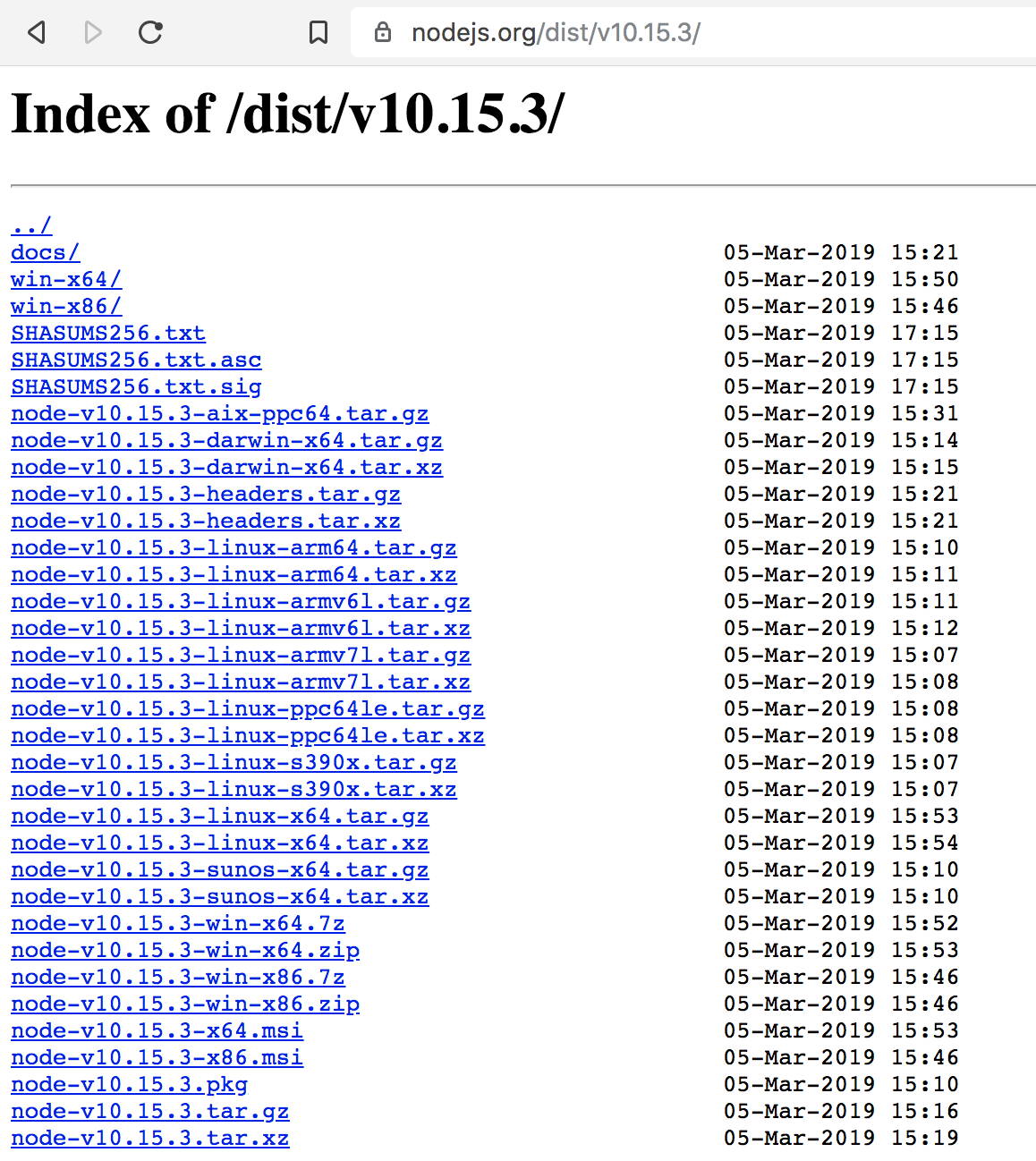
Task: Download the node-v10.15.3.pkg macOS installer
Action: [130, 1084]
